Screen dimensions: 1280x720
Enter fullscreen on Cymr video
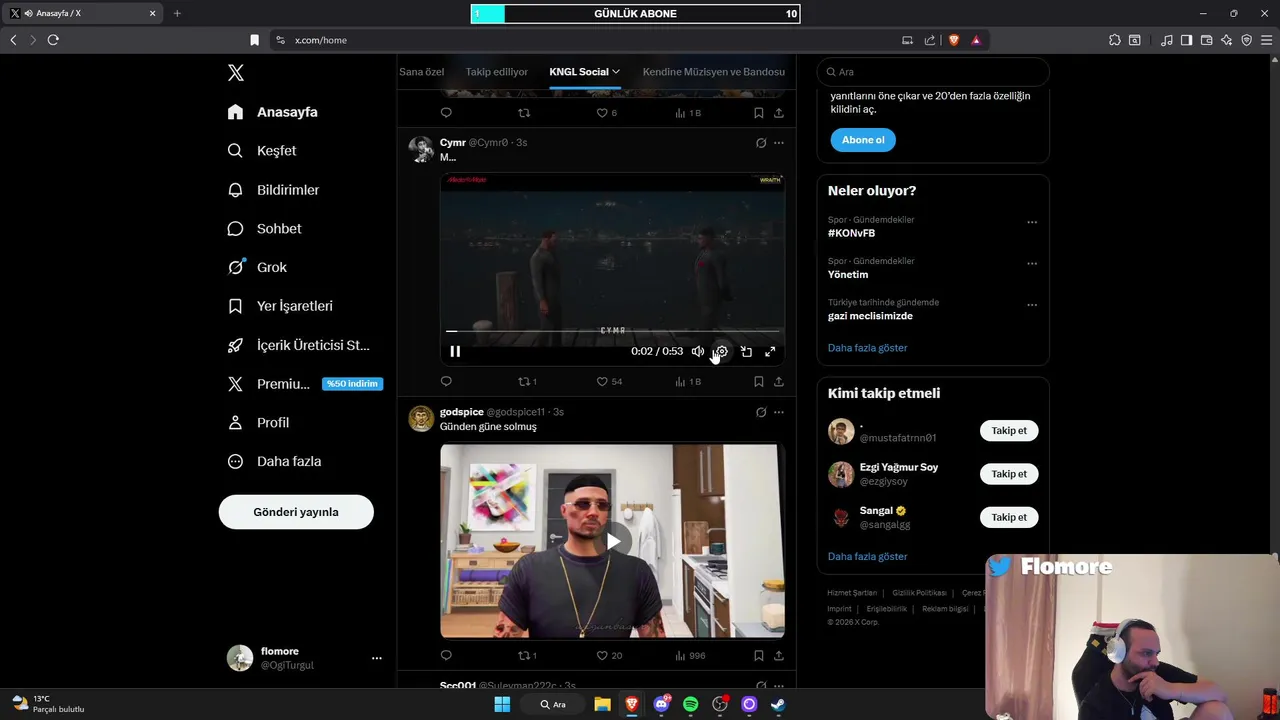[x=770, y=351]
